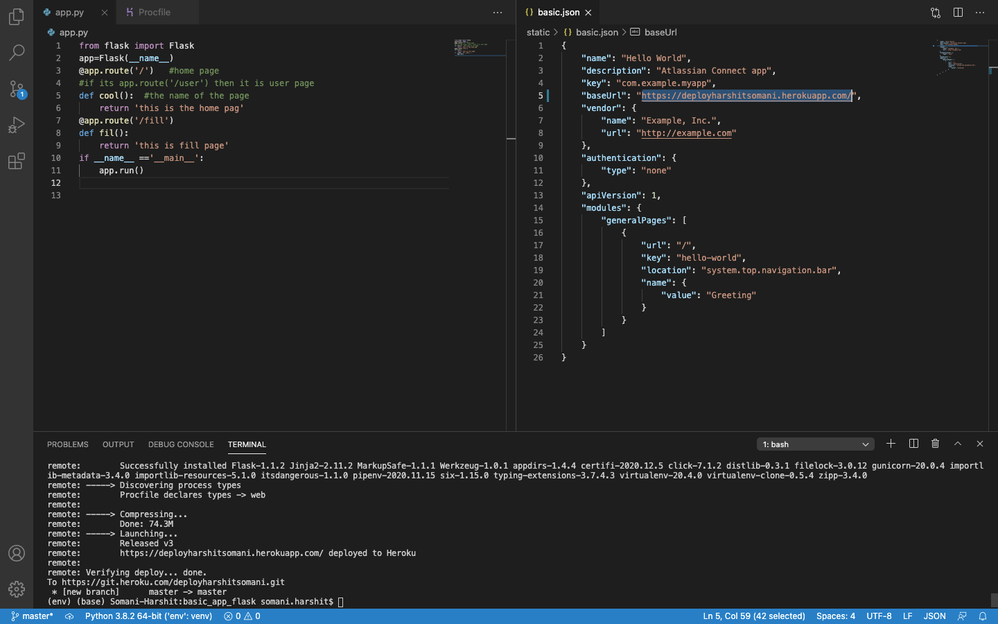Kill the terminal with the trash icon

point(936,443)
